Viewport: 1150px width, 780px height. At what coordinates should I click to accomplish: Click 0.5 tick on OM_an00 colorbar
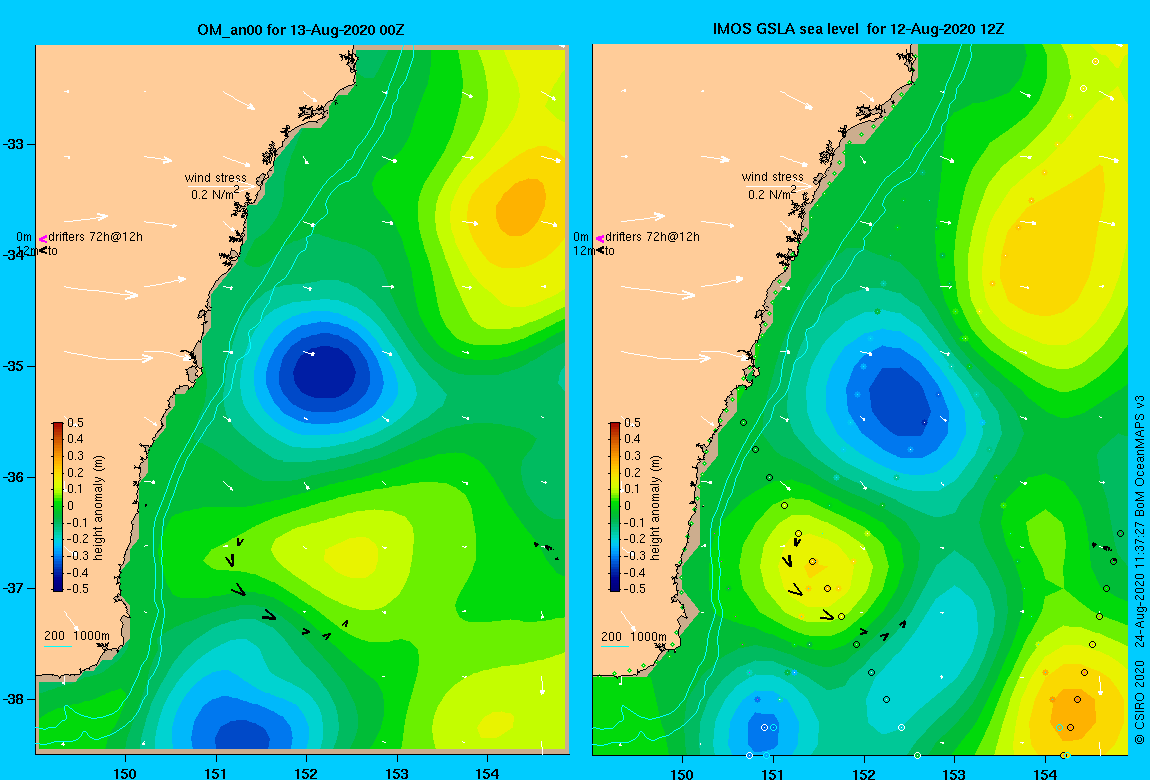76,423
